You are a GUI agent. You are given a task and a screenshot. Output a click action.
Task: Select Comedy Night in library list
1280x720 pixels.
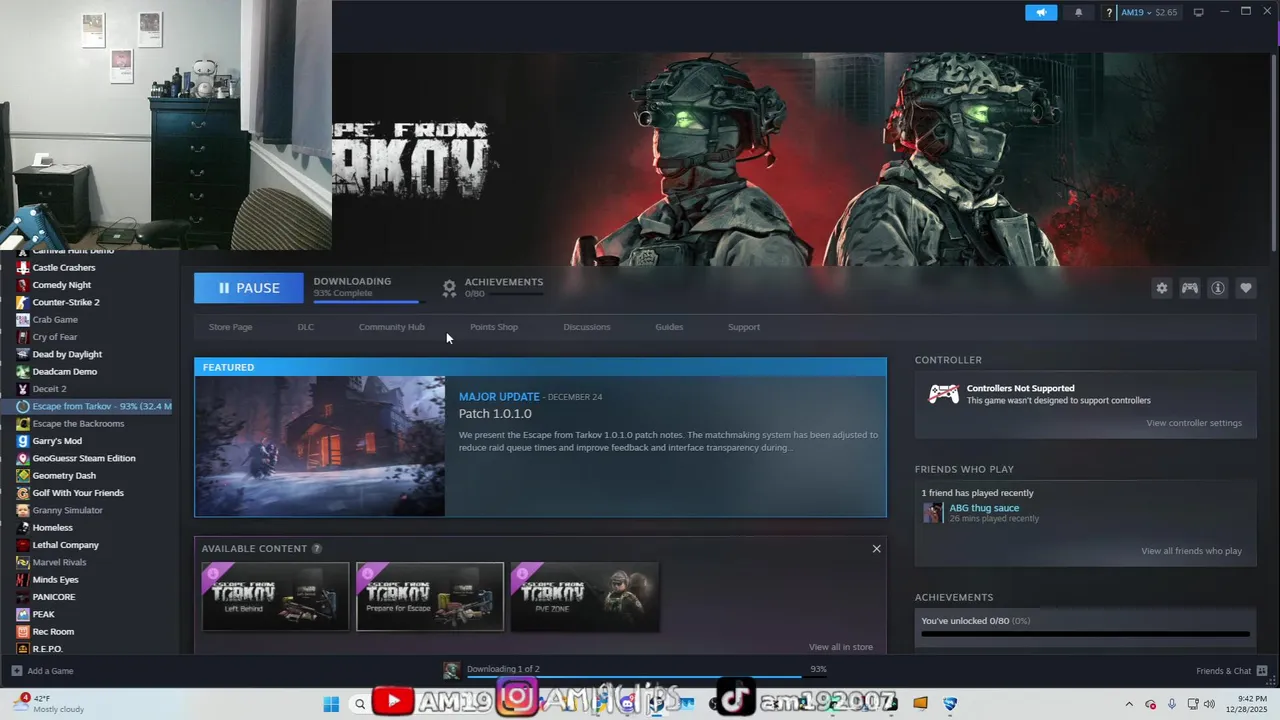coord(62,285)
